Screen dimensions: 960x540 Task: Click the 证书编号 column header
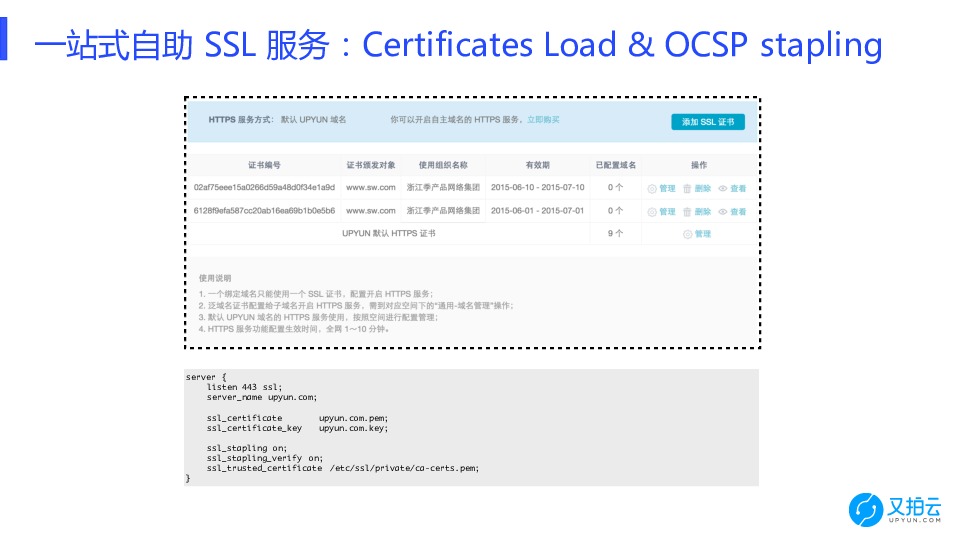264,165
